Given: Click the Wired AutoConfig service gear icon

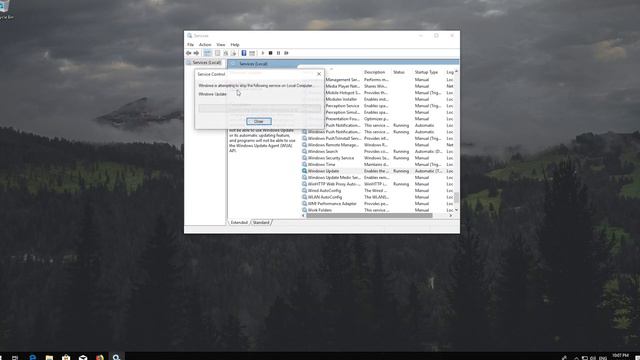Looking at the screenshot, I should pyautogui.click(x=304, y=191).
